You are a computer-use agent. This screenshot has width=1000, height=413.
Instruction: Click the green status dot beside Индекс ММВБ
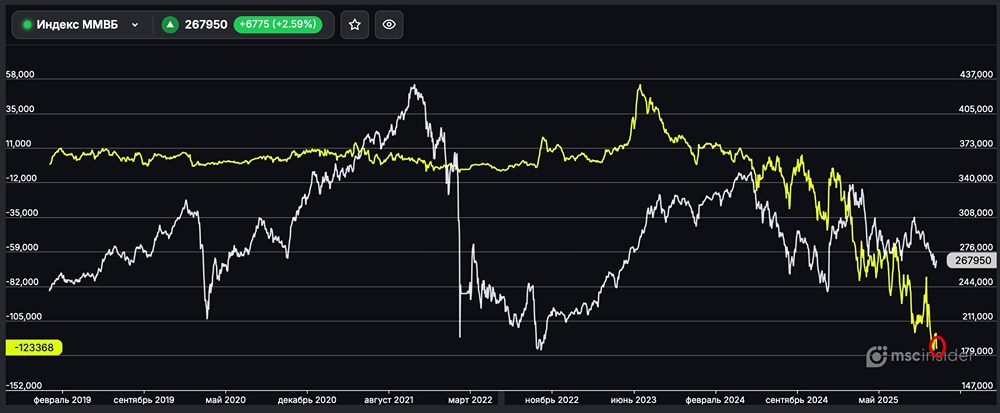point(27,25)
